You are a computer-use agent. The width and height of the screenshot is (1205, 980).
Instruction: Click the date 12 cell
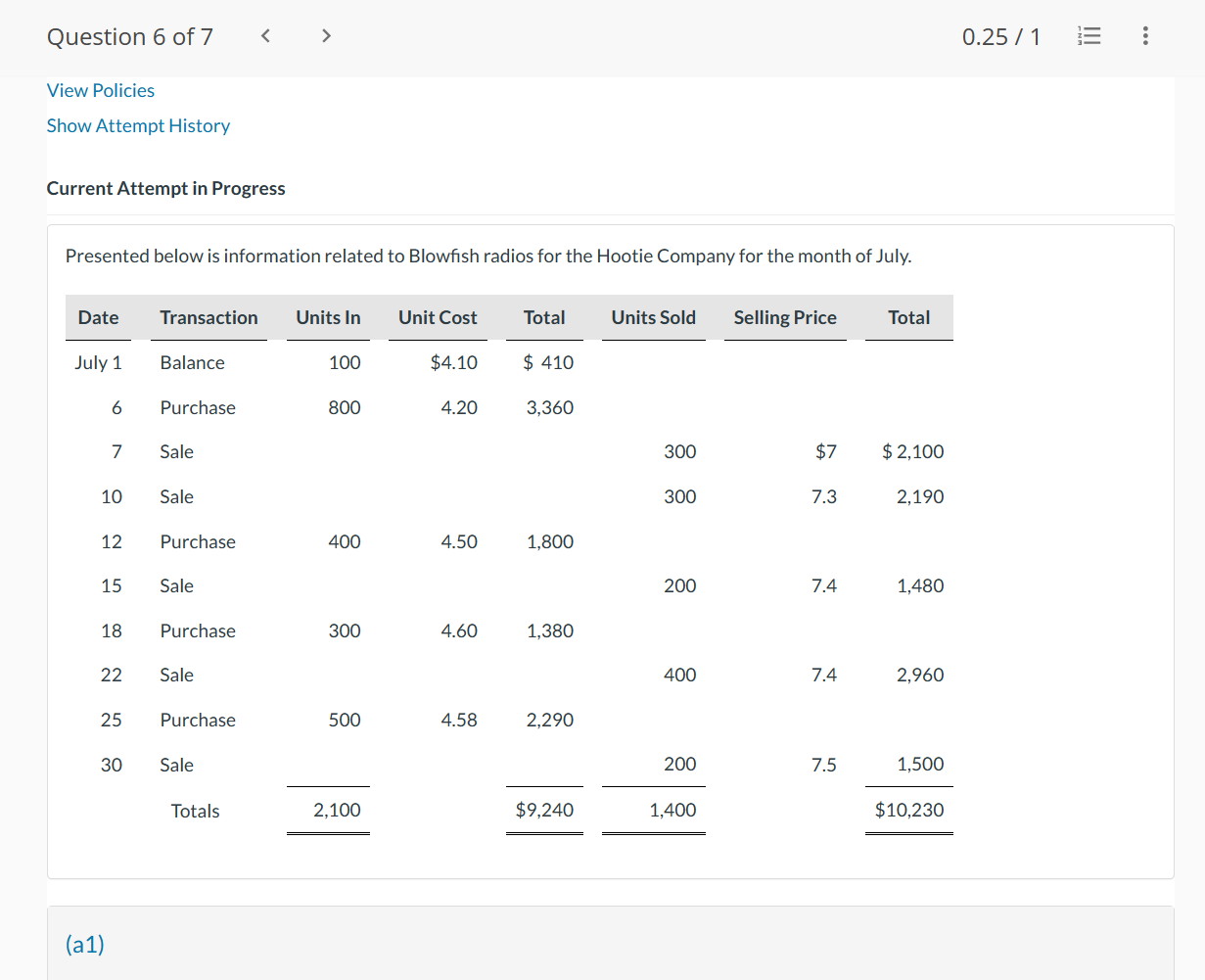coord(112,541)
